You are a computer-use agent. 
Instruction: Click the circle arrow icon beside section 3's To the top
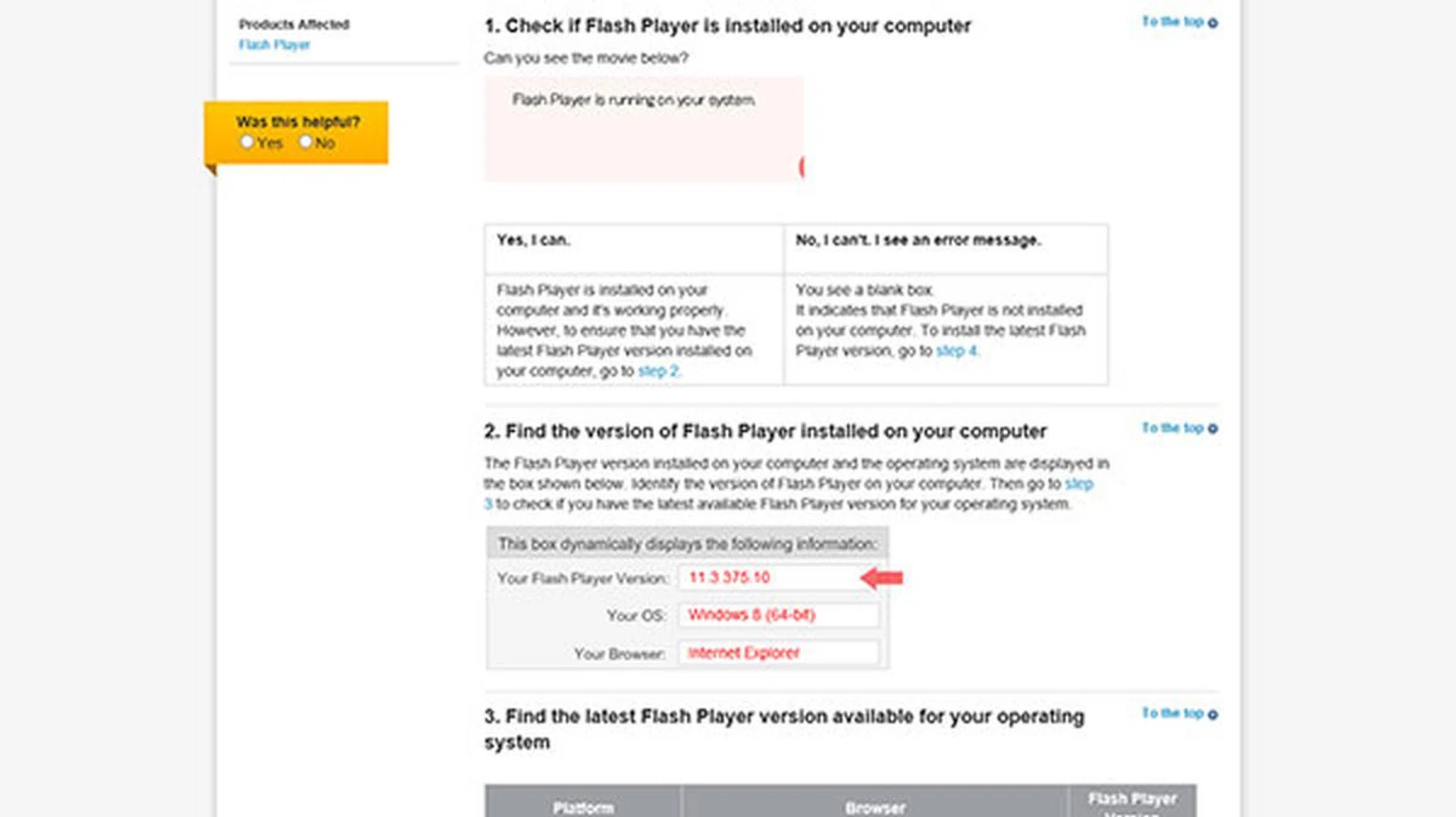[x=1213, y=715]
